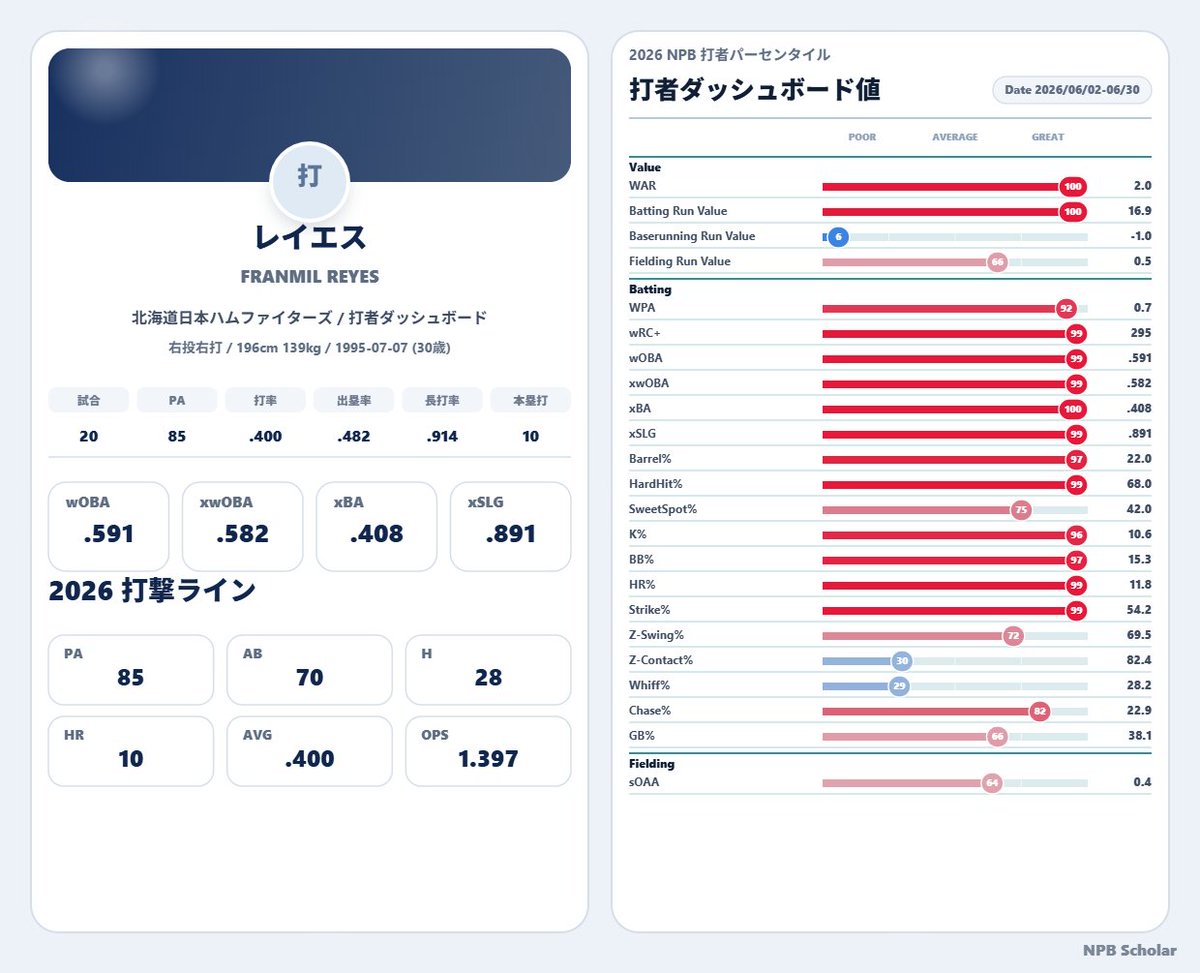Click the Z-Contact% percentile marker 30
This screenshot has height=973, width=1200.
click(902, 661)
